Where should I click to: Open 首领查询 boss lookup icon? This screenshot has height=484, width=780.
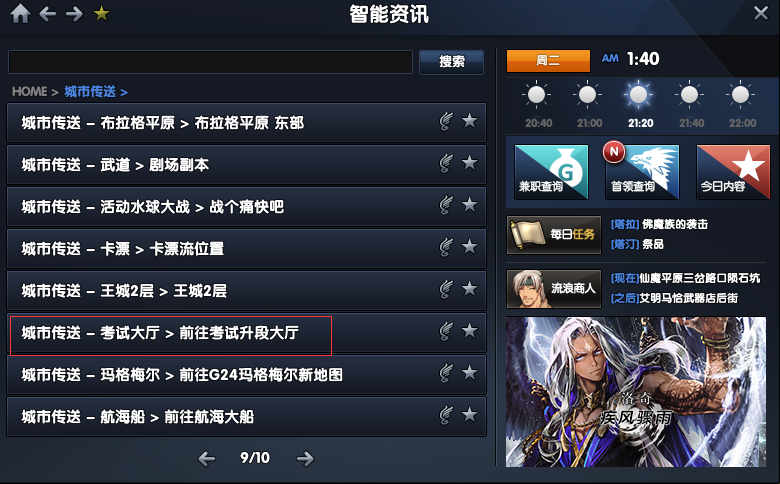(x=642, y=172)
